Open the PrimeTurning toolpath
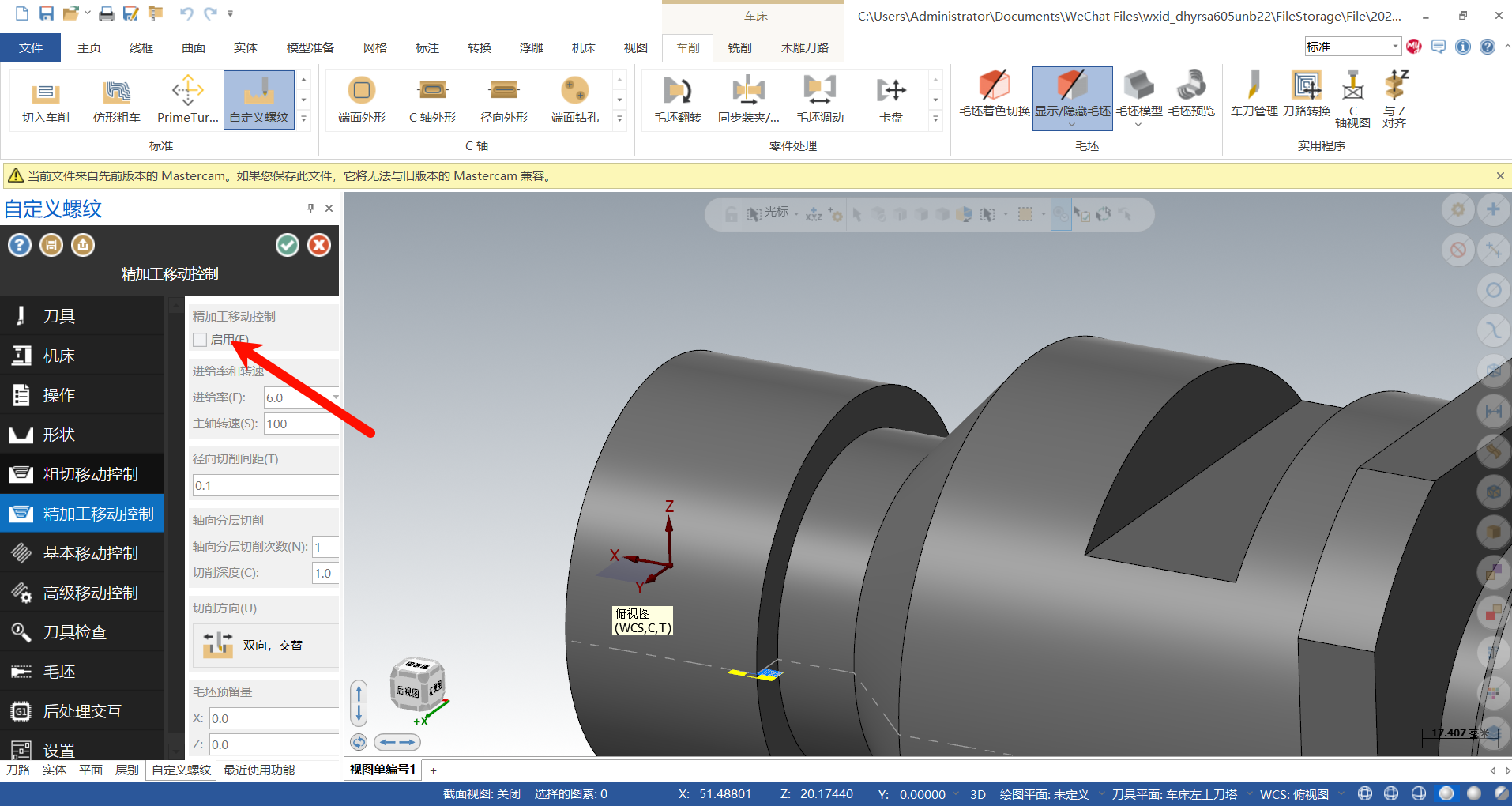The image size is (1512, 806). pyautogui.click(x=188, y=100)
